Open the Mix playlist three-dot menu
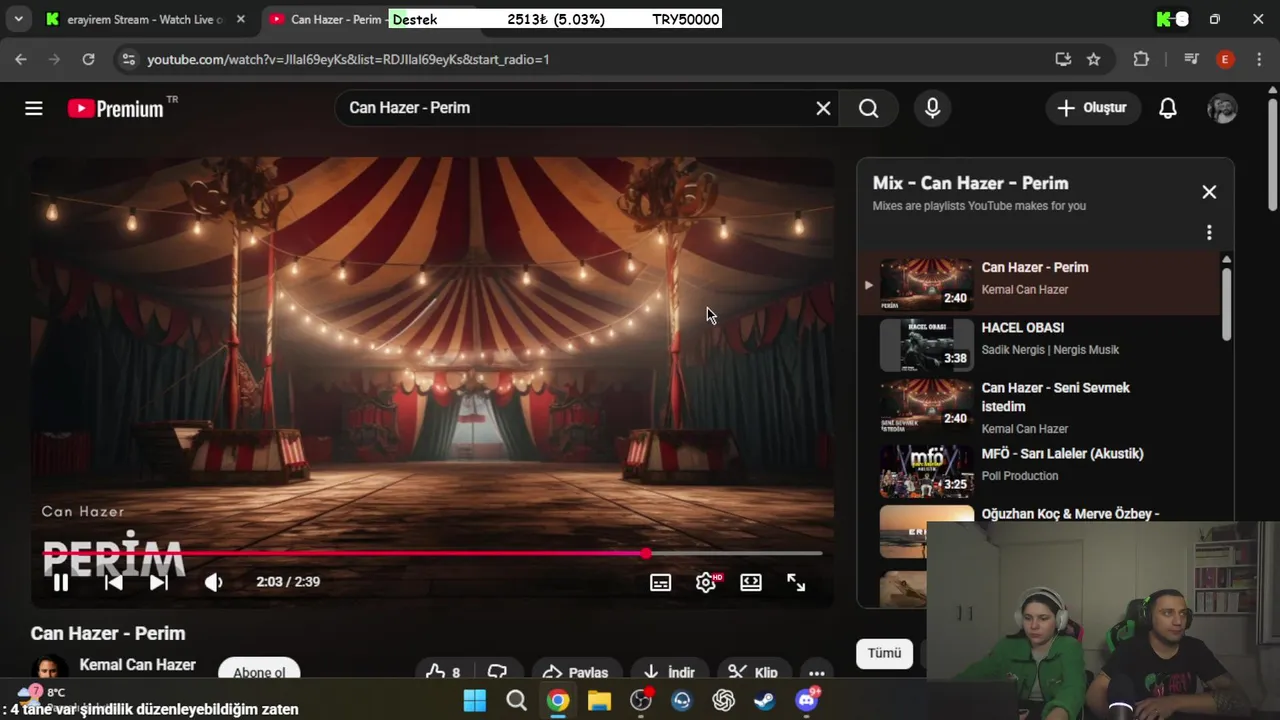 [x=1209, y=233]
